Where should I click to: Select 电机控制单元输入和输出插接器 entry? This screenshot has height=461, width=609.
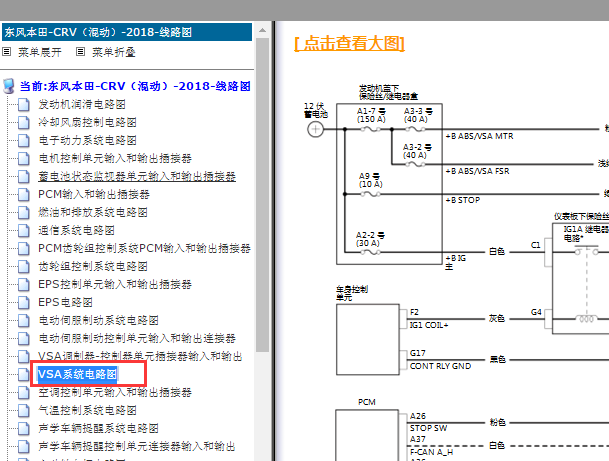(115, 158)
